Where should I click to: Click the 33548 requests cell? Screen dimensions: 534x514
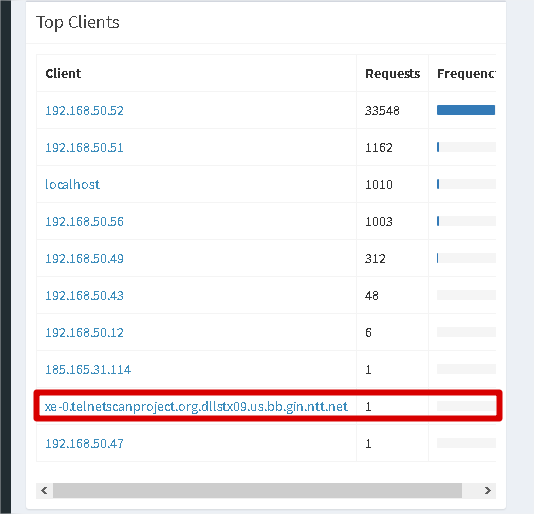[382, 111]
